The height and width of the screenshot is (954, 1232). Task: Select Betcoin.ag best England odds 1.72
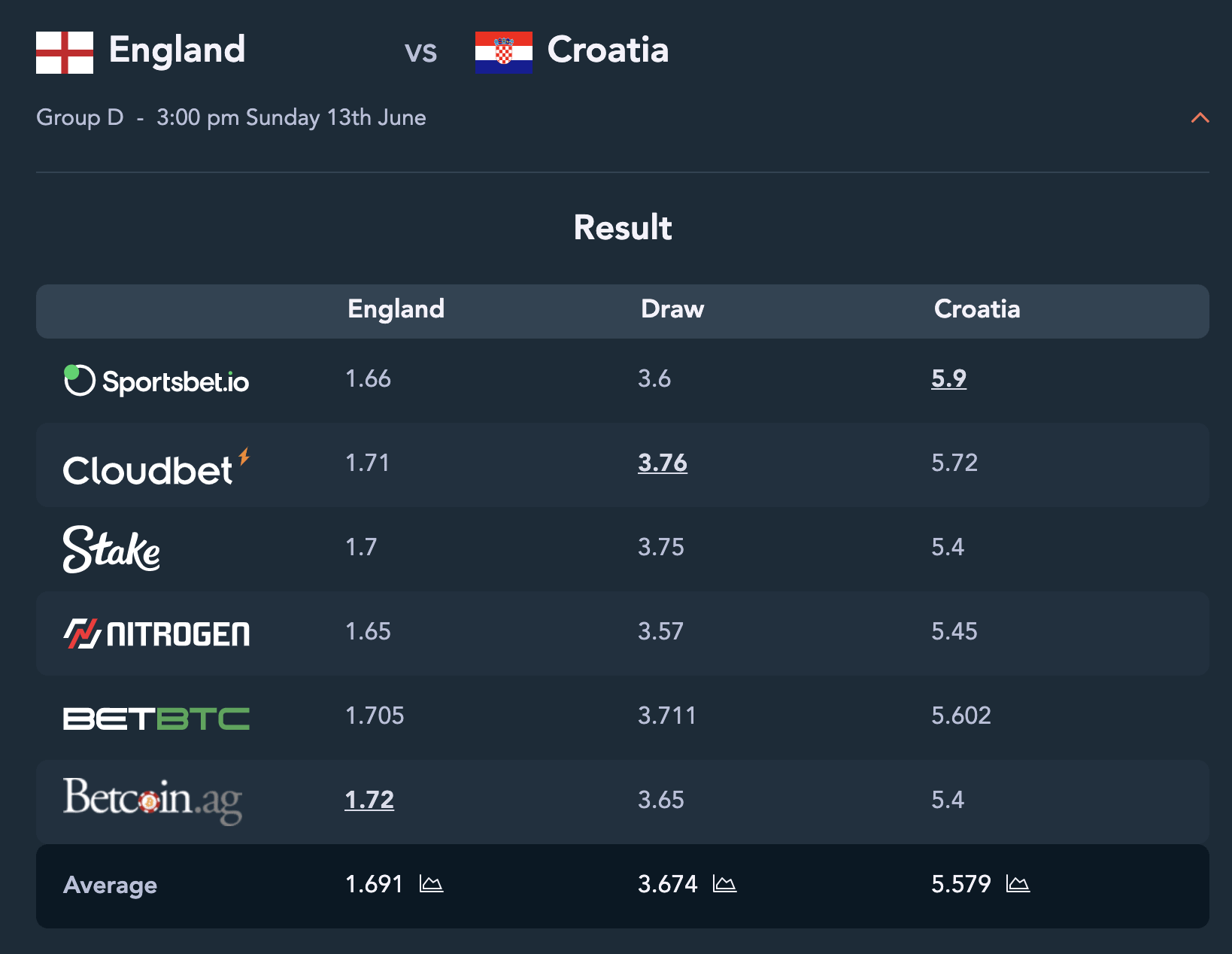pos(369,800)
